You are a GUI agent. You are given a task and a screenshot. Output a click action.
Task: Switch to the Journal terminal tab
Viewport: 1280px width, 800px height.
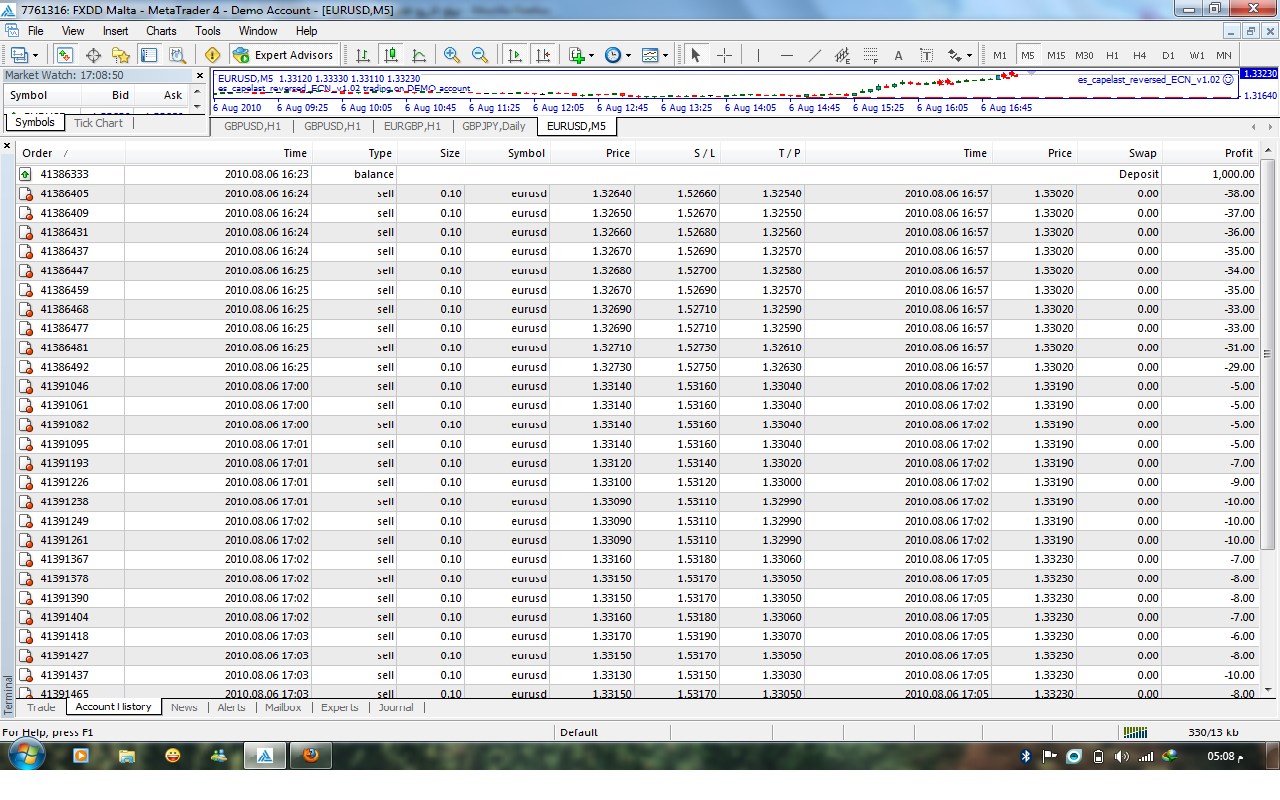point(396,707)
